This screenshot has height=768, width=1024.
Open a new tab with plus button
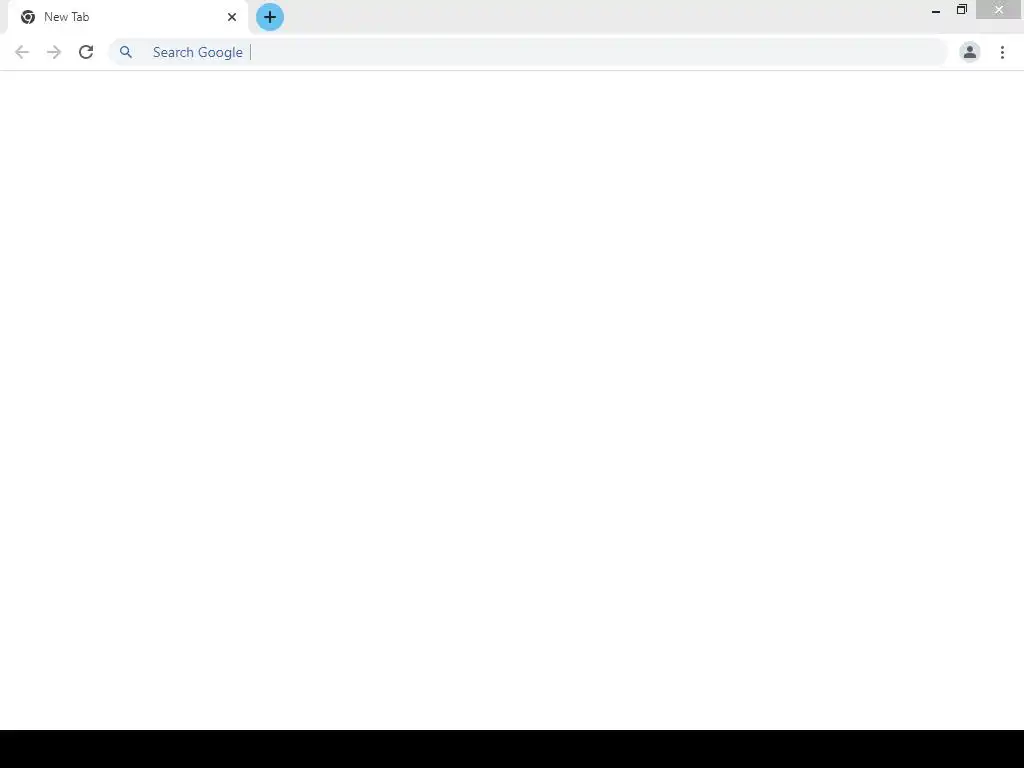pyautogui.click(x=270, y=17)
